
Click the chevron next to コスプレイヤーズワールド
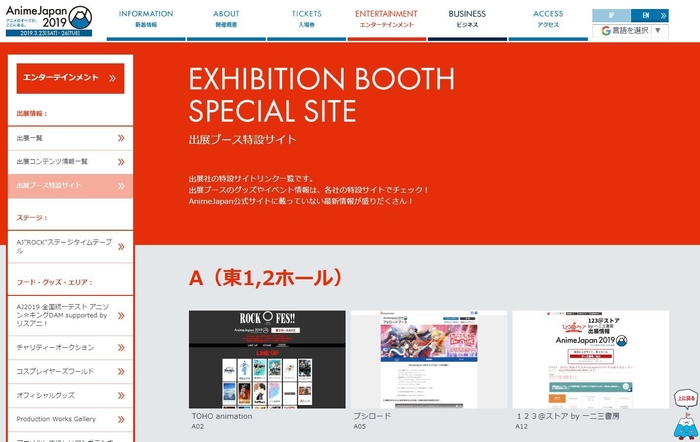121,371
